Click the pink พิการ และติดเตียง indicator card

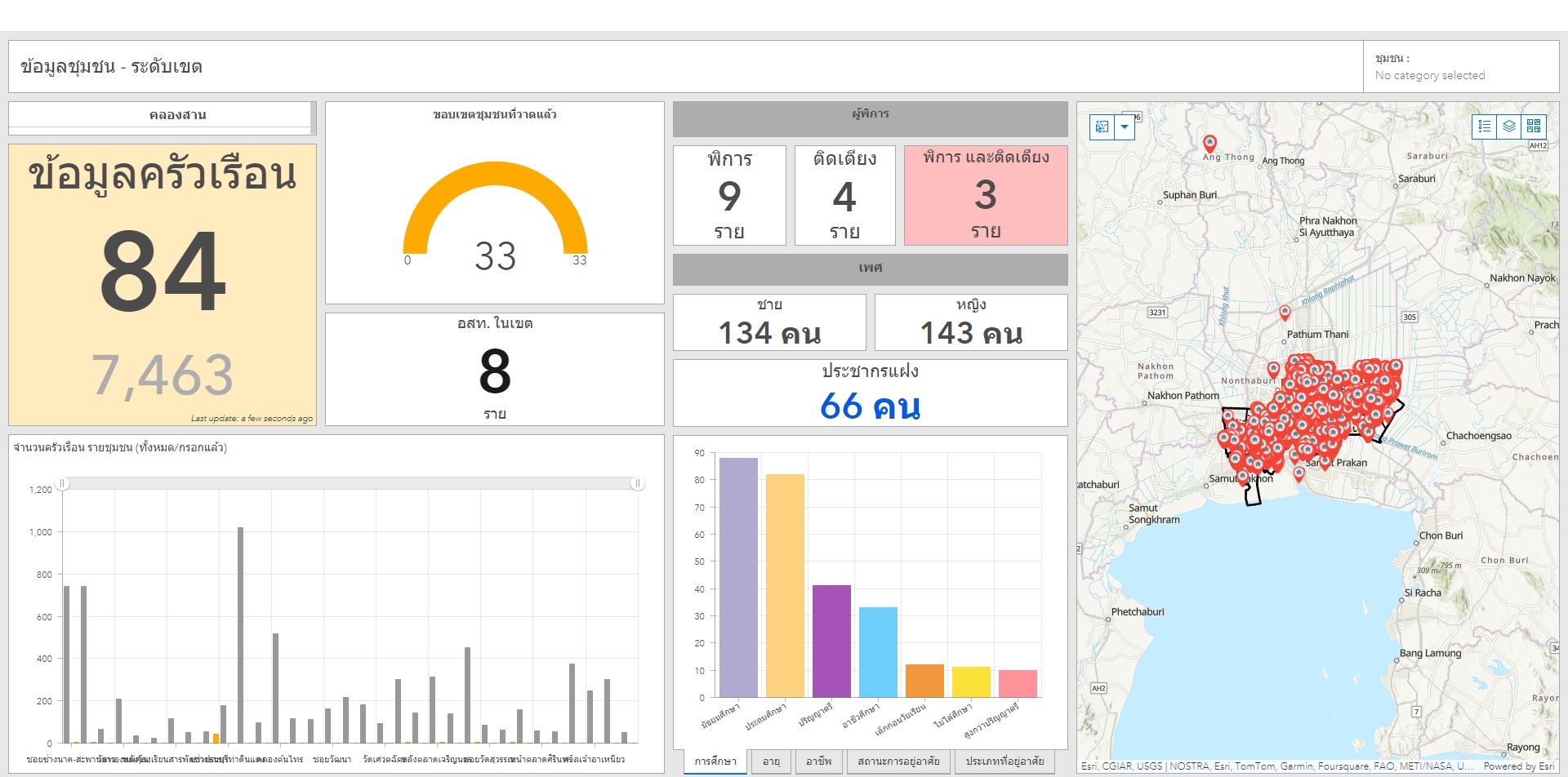tap(986, 195)
